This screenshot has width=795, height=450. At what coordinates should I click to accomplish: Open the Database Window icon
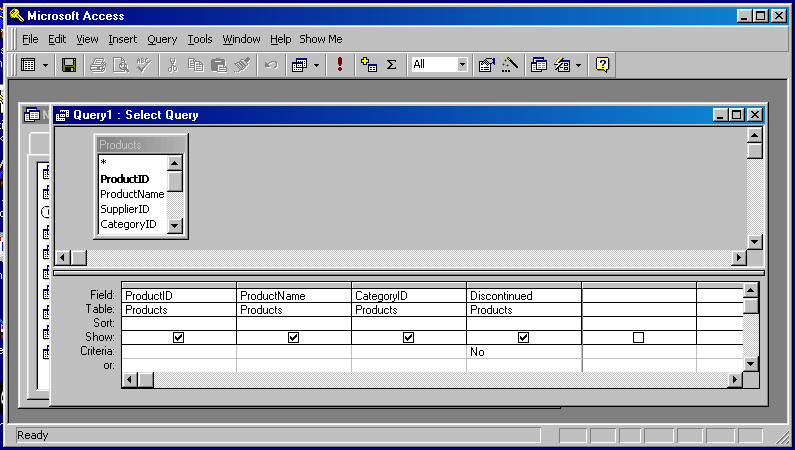pyautogui.click(x=539, y=65)
